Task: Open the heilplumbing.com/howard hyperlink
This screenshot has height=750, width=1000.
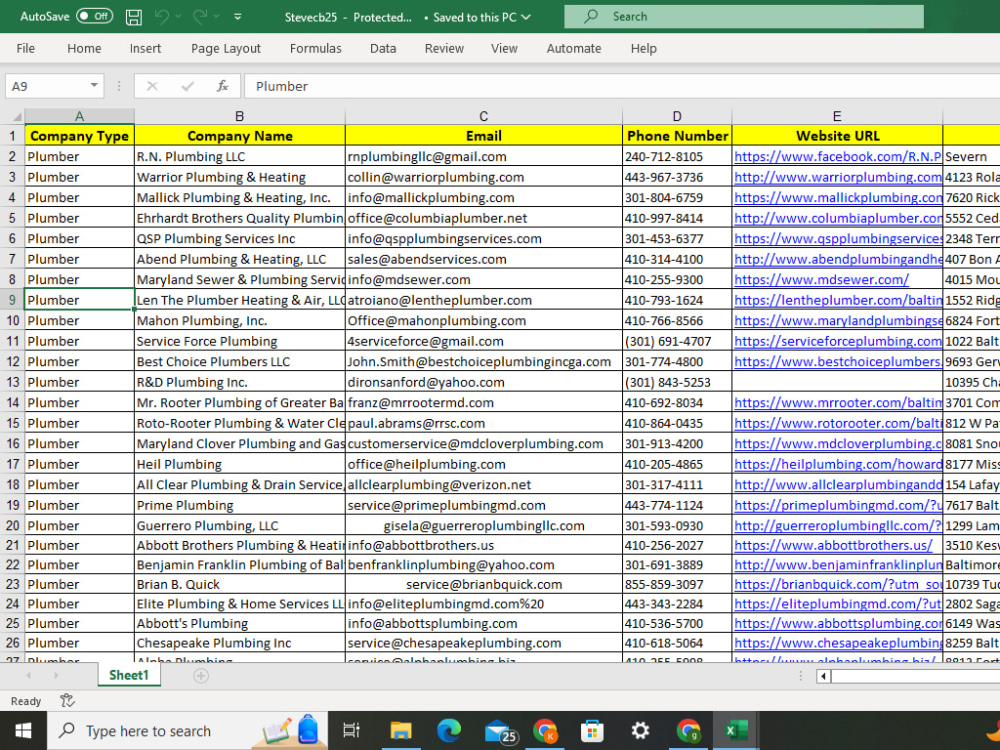Action: pos(837,464)
